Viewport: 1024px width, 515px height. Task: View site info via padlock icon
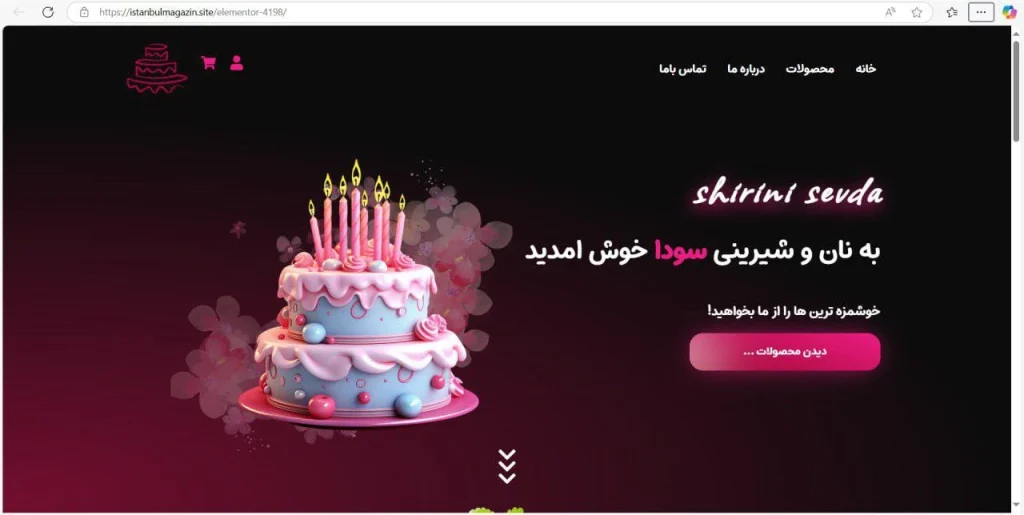pyautogui.click(x=84, y=12)
